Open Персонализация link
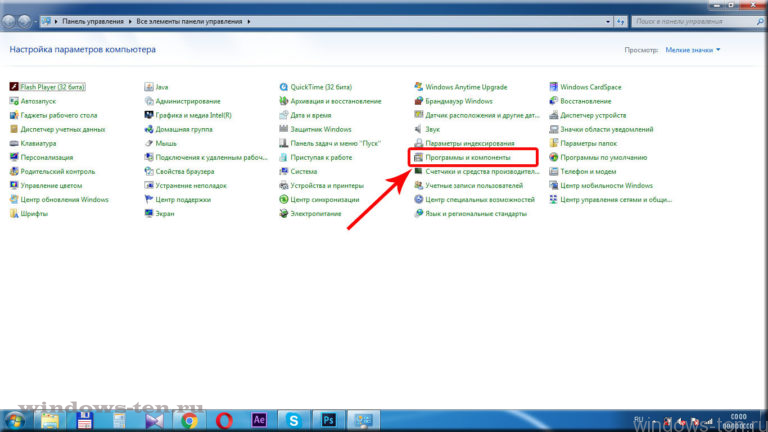The width and height of the screenshot is (768, 432). [47, 158]
